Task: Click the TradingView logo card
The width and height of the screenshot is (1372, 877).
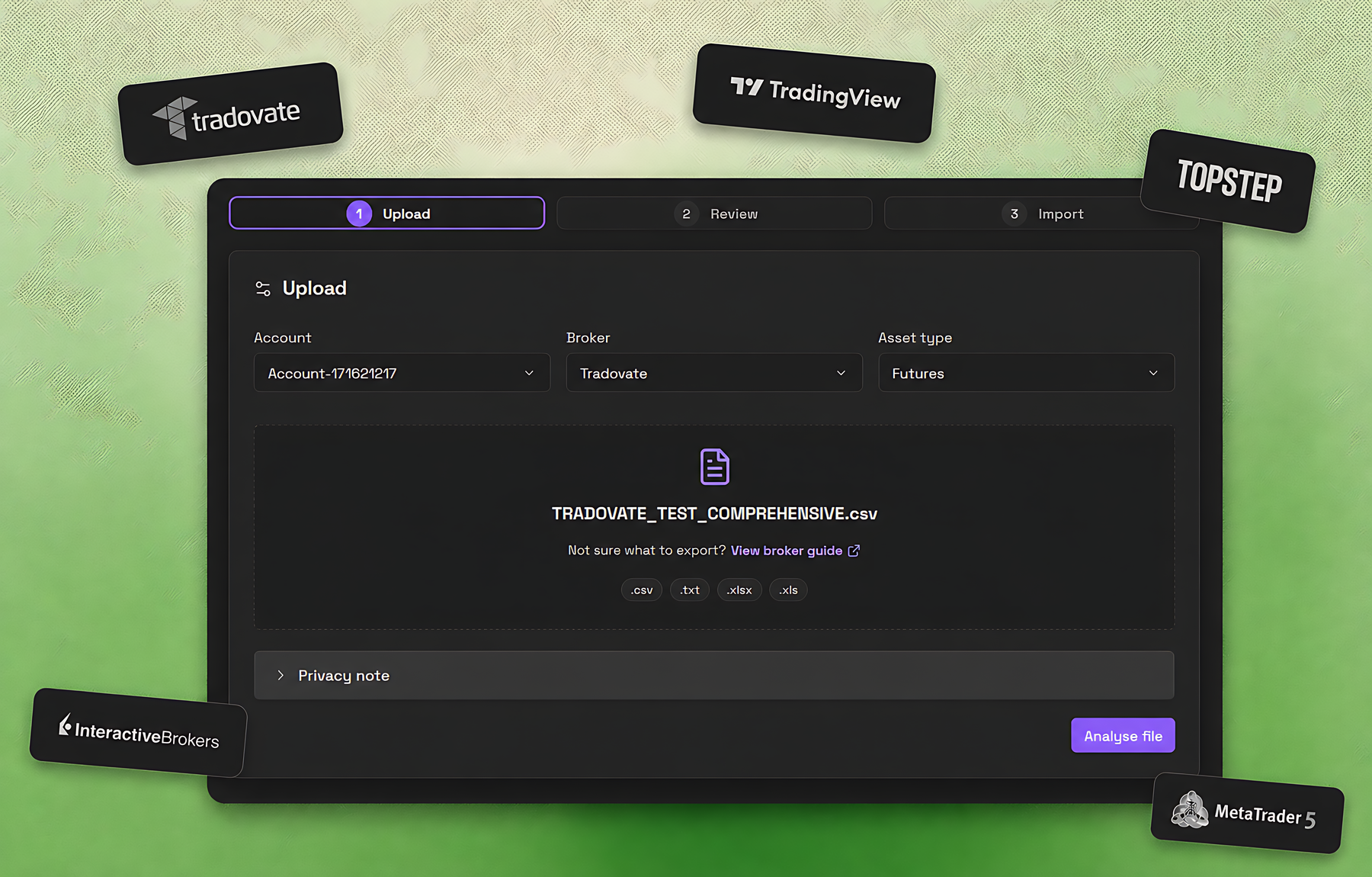Action: pos(814,93)
